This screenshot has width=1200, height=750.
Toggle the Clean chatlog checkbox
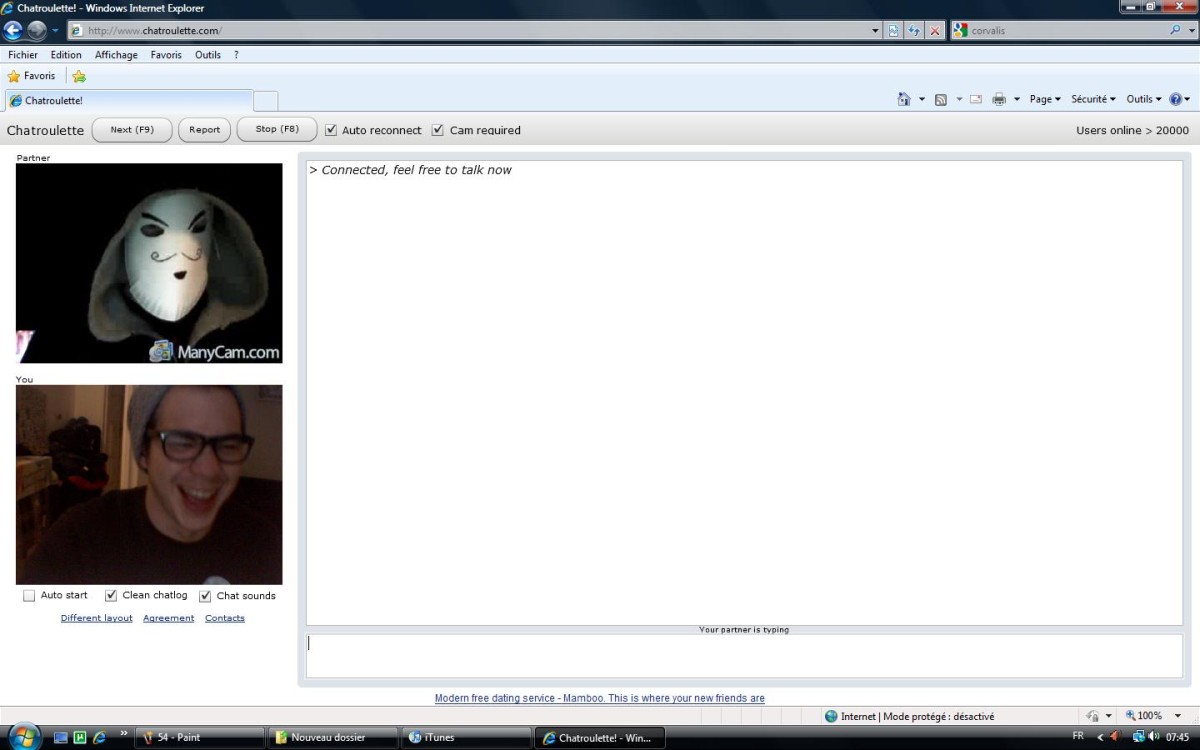coord(111,595)
